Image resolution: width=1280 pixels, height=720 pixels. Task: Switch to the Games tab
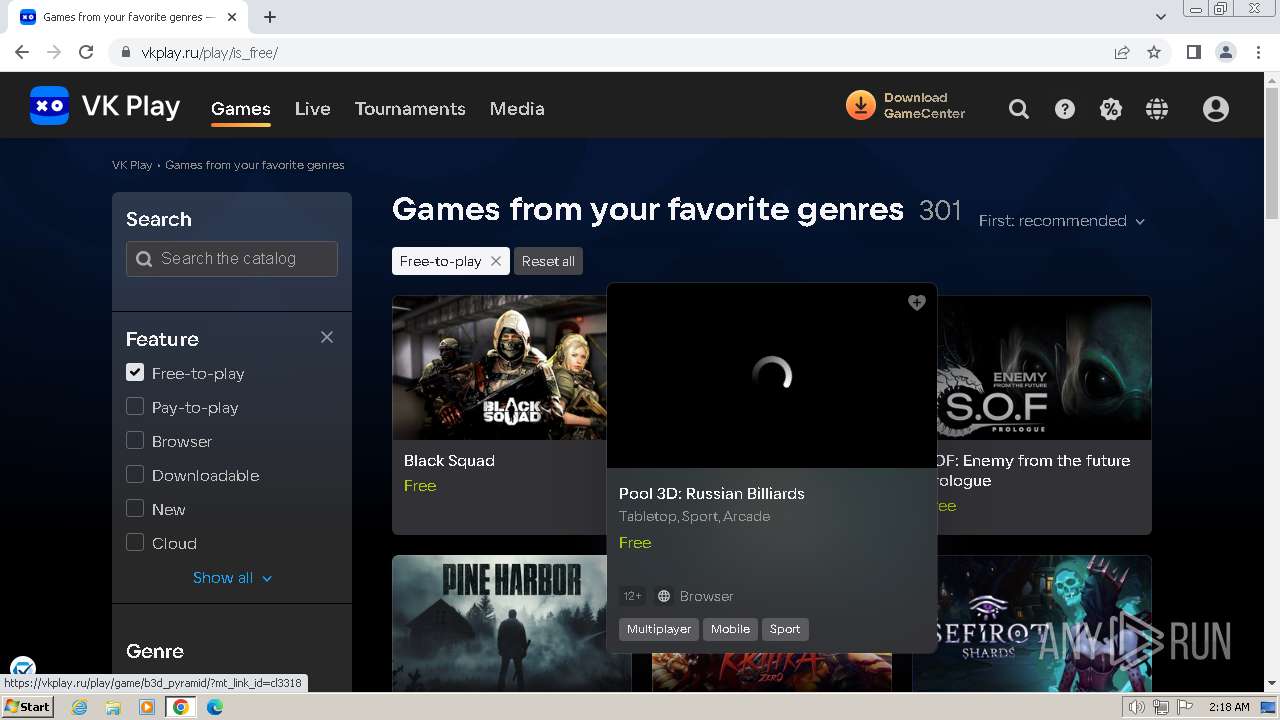241,109
